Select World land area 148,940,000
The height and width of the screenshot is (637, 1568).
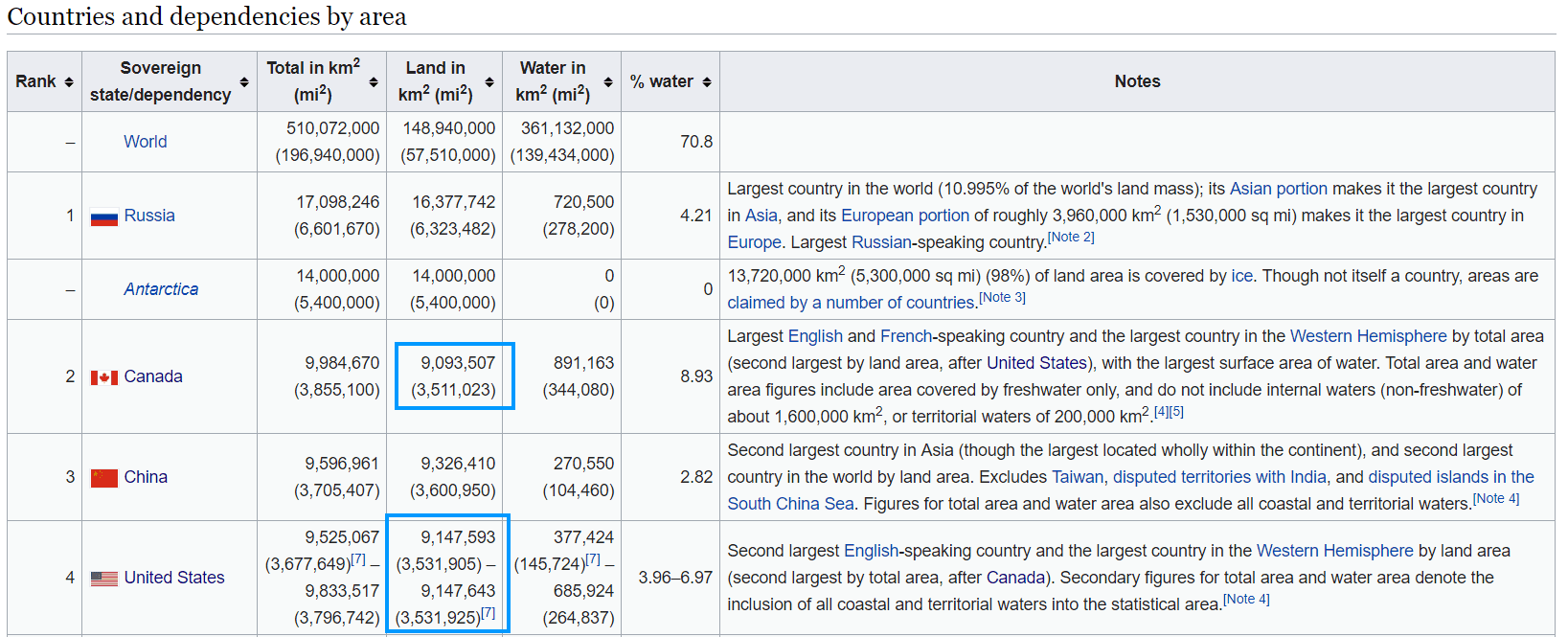coord(449,128)
